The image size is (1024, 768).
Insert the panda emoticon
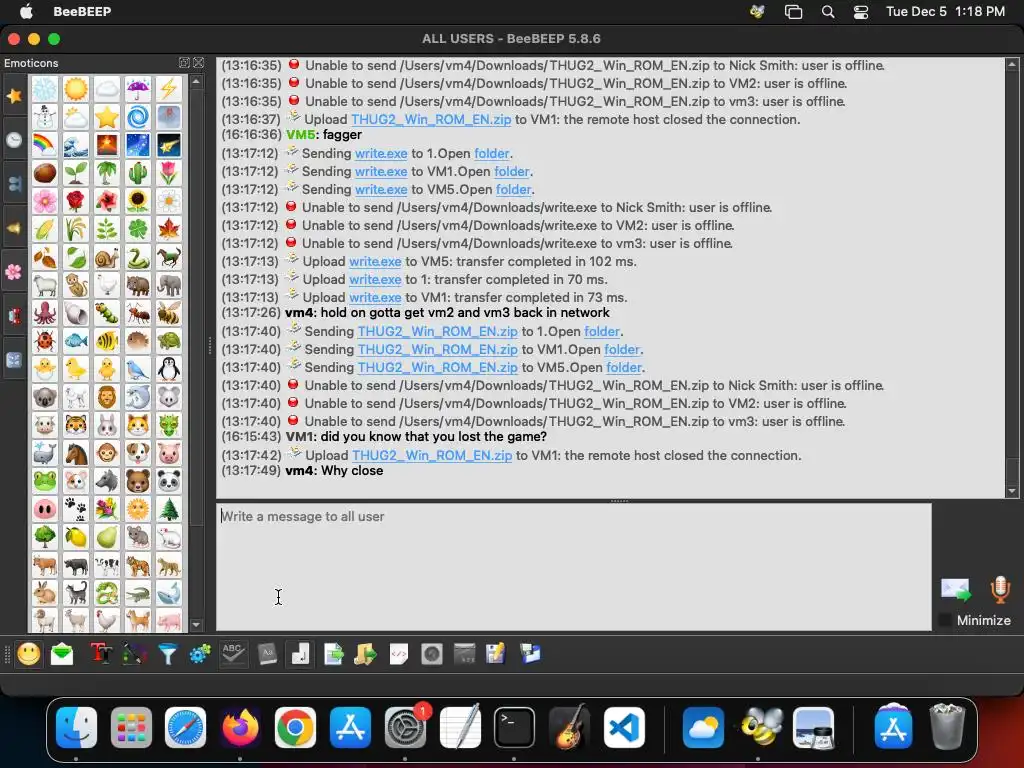pos(168,481)
